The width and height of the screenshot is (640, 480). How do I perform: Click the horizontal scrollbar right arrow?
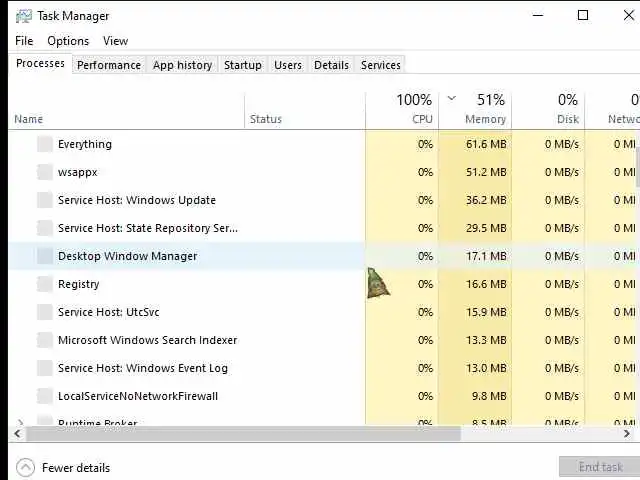coord(627,433)
